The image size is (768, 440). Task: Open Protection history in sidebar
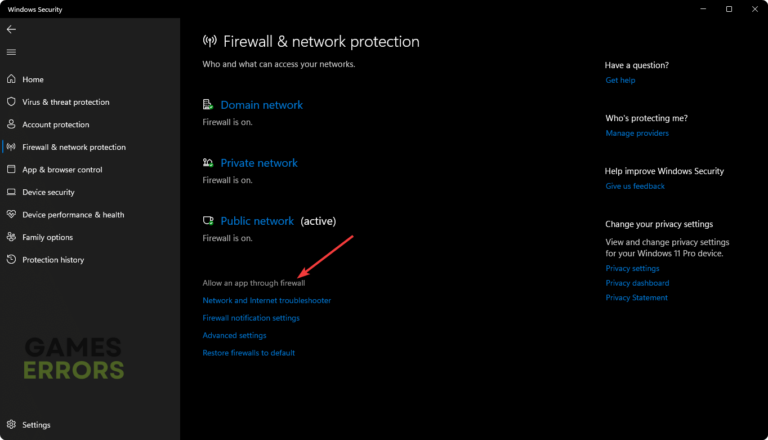click(x=53, y=260)
